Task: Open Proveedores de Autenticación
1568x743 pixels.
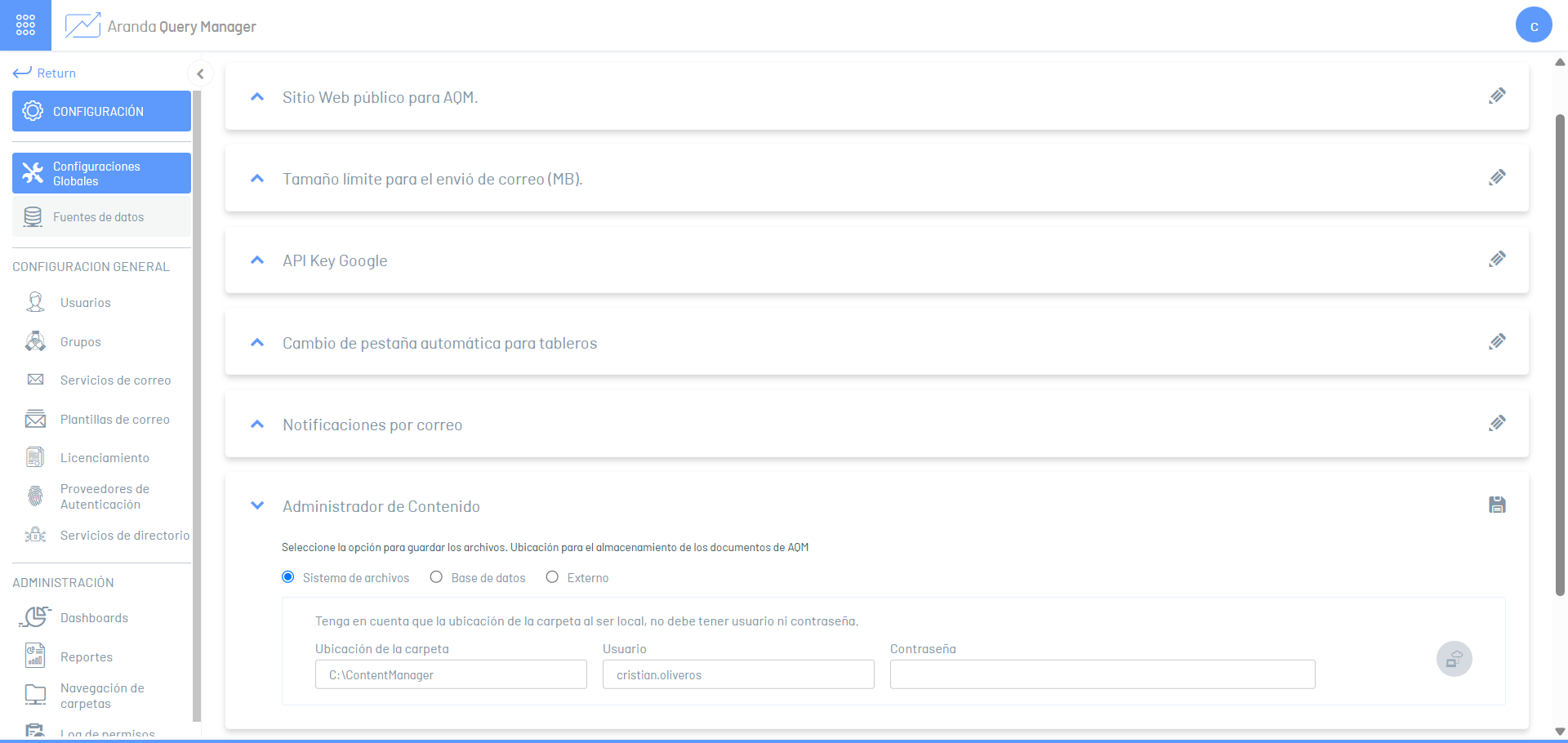Action: (x=105, y=496)
